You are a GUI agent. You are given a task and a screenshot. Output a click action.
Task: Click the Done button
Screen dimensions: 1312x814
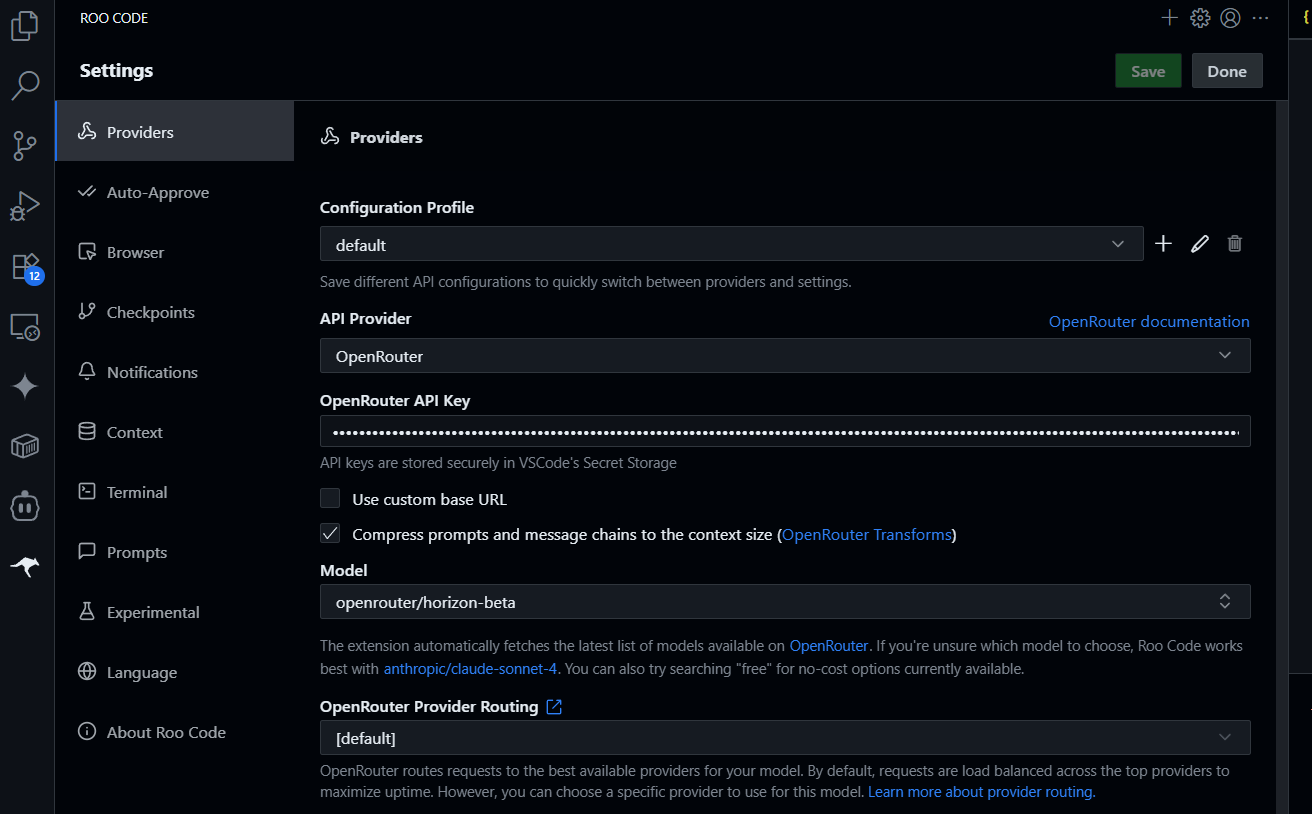point(1227,71)
